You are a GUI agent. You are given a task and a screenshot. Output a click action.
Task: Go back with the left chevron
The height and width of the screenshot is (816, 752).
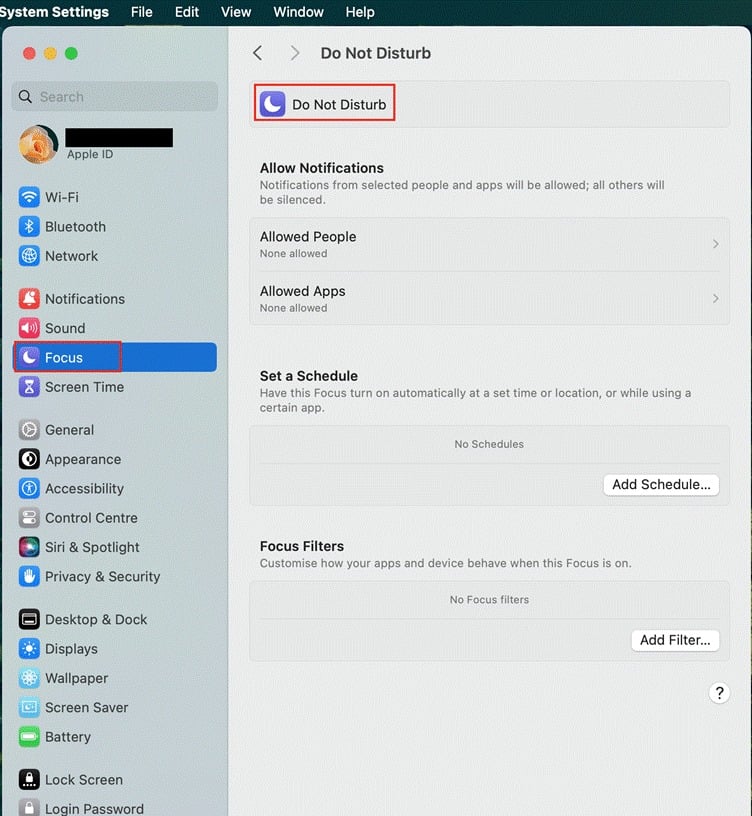click(258, 53)
